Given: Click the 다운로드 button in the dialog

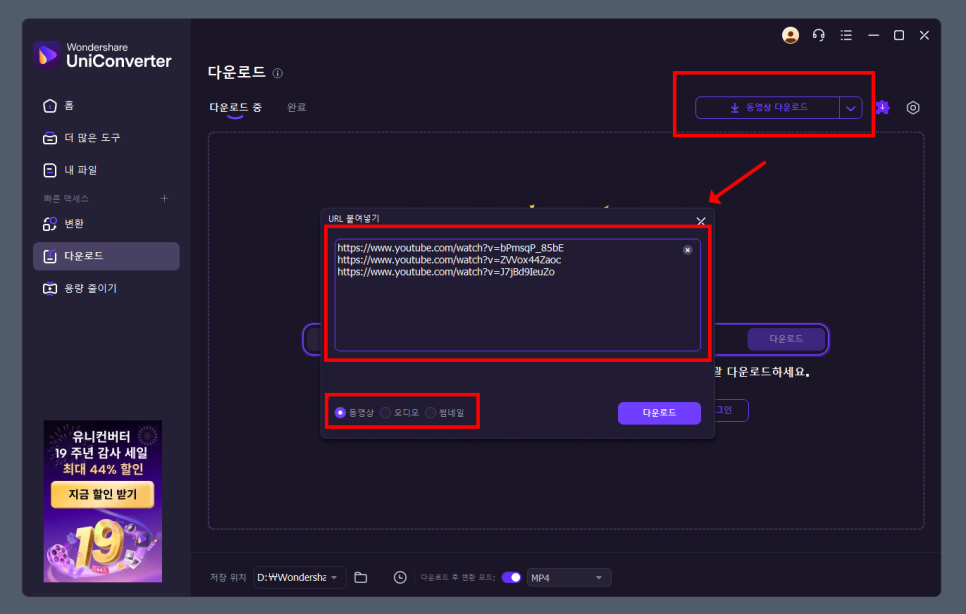Looking at the screenshot, I should coord(659,413).
